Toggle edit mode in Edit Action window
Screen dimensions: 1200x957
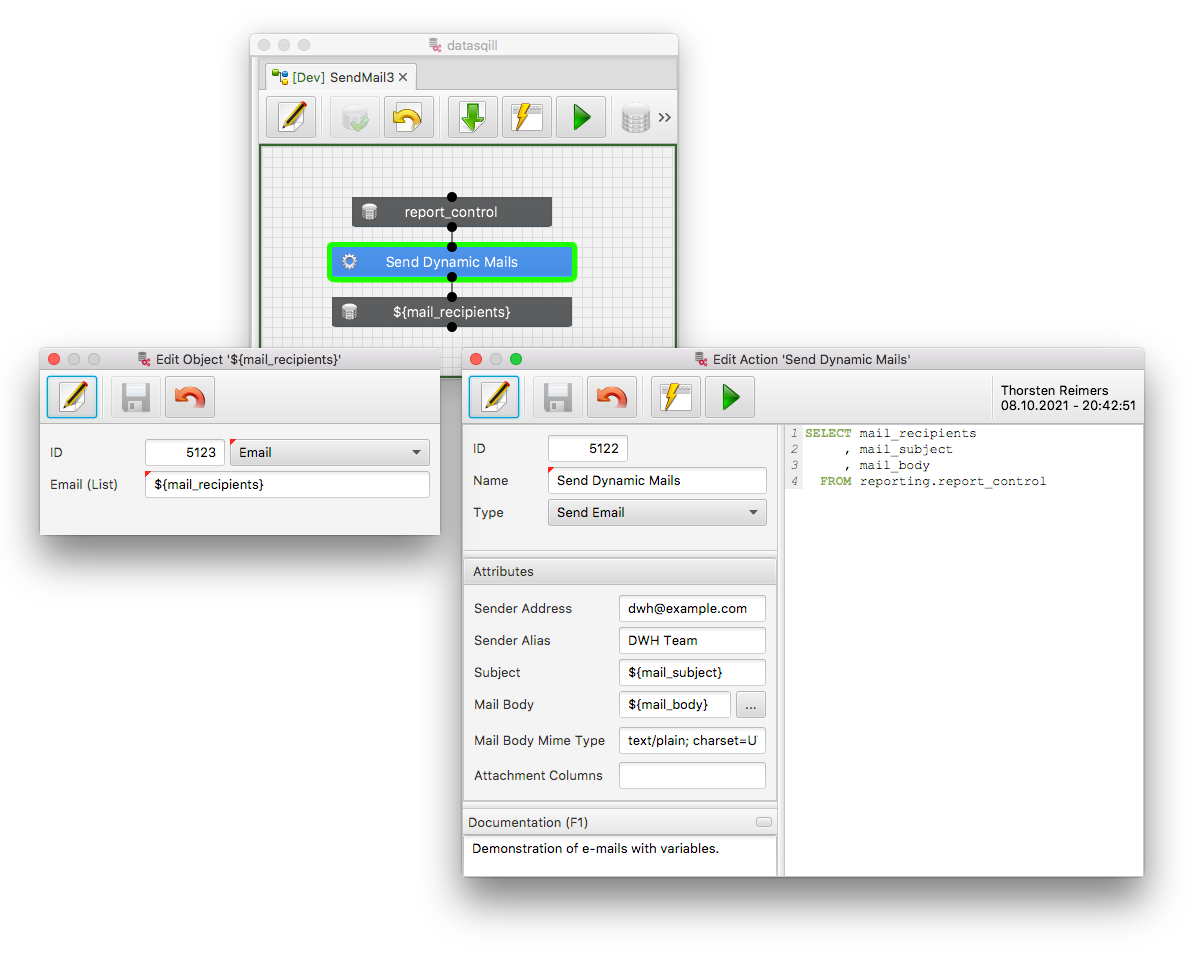click(494, 398)
